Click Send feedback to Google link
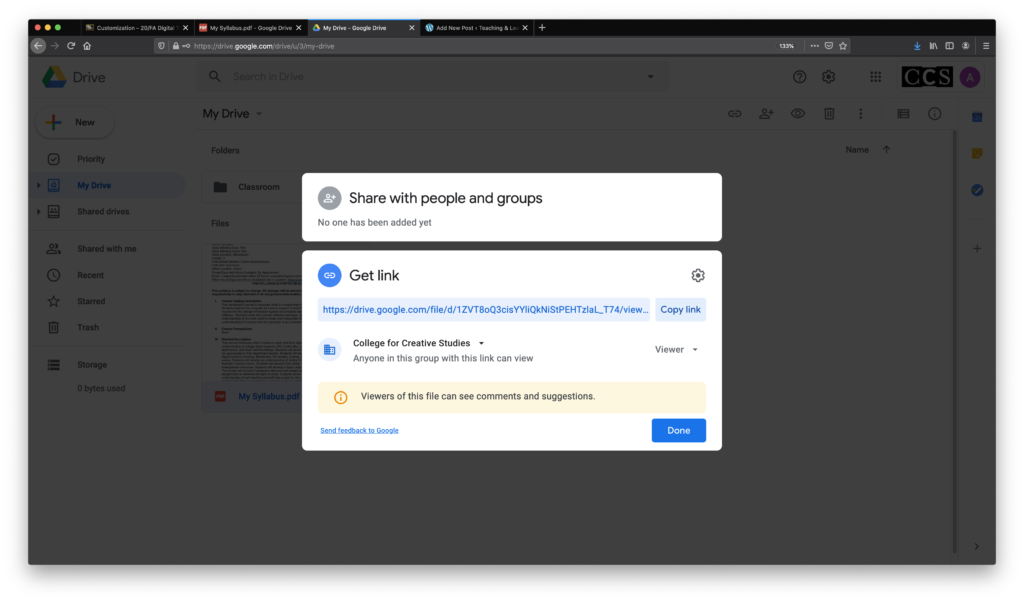 (x=359, y=431)
